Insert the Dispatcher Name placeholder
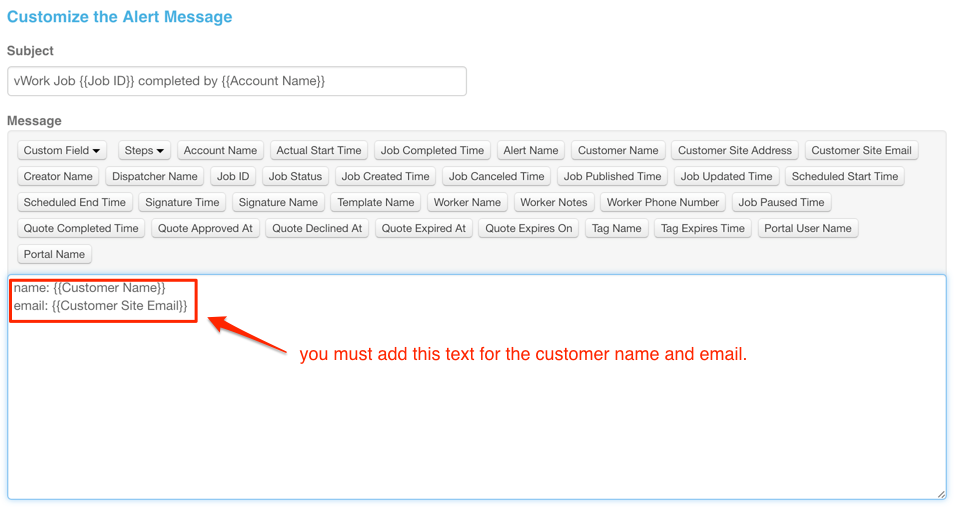The width and height of the screenshot is (956, 509). click(155, 177)
